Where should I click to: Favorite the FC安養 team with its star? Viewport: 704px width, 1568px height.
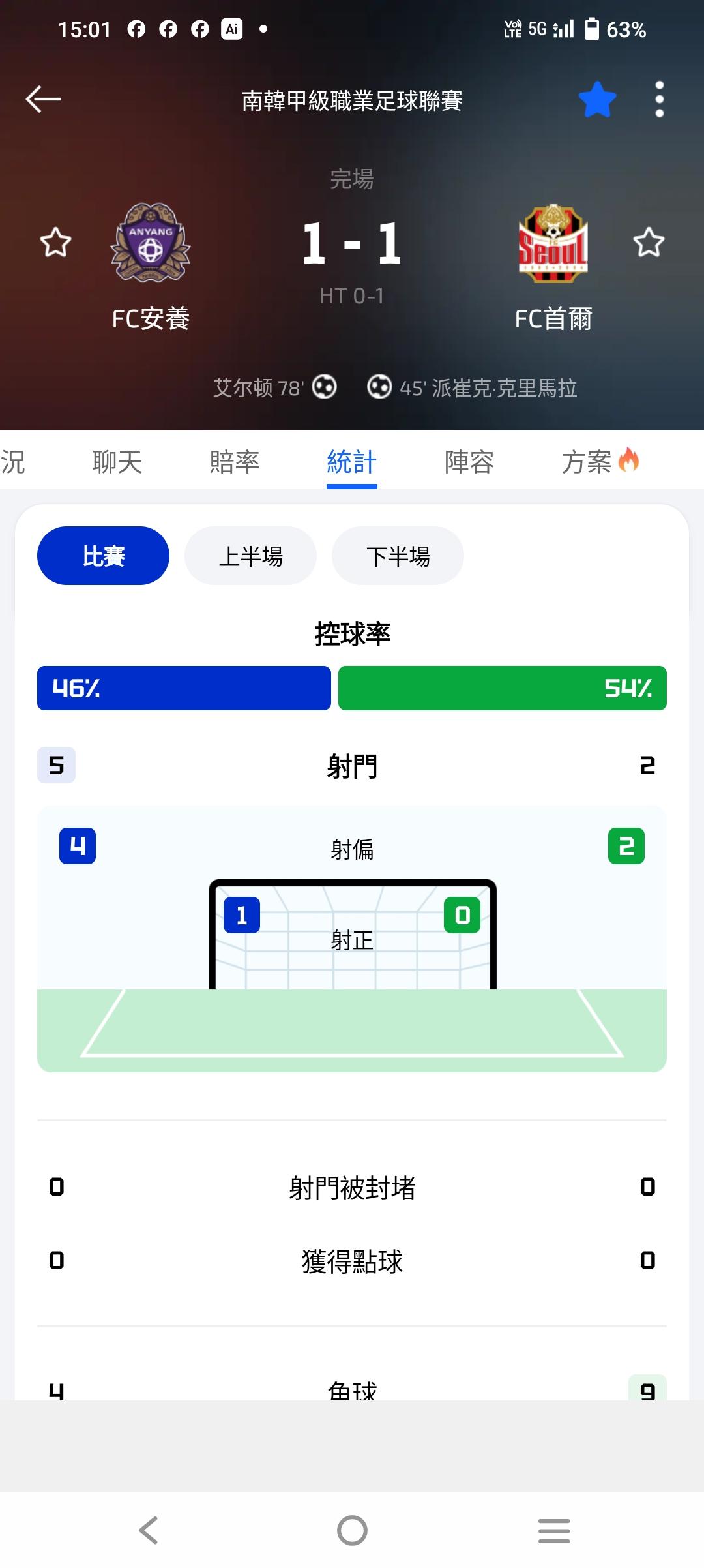click(x=55, y=243)
